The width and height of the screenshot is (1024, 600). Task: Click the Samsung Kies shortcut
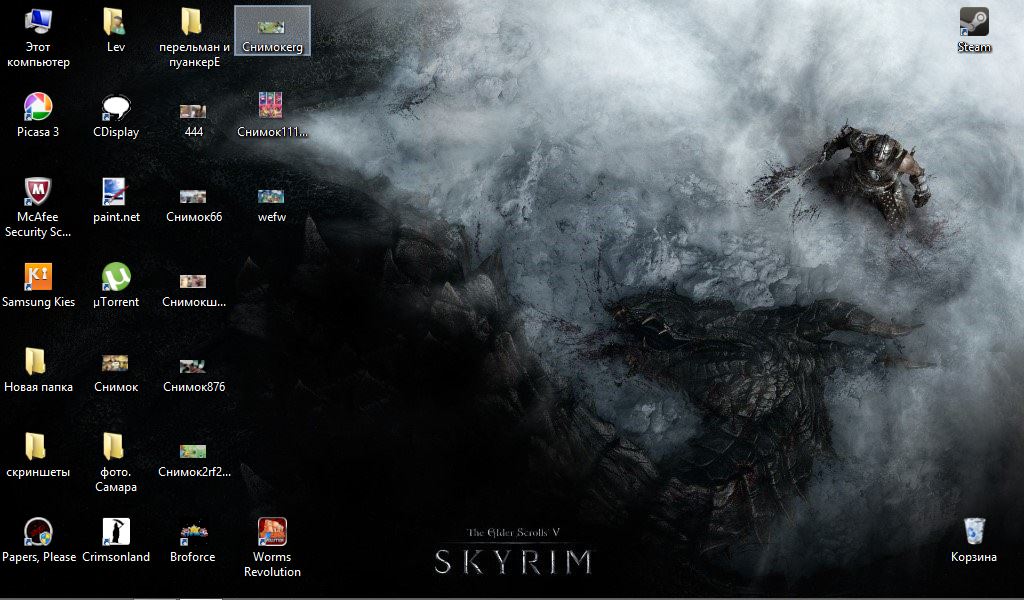(x=38, y=285)
